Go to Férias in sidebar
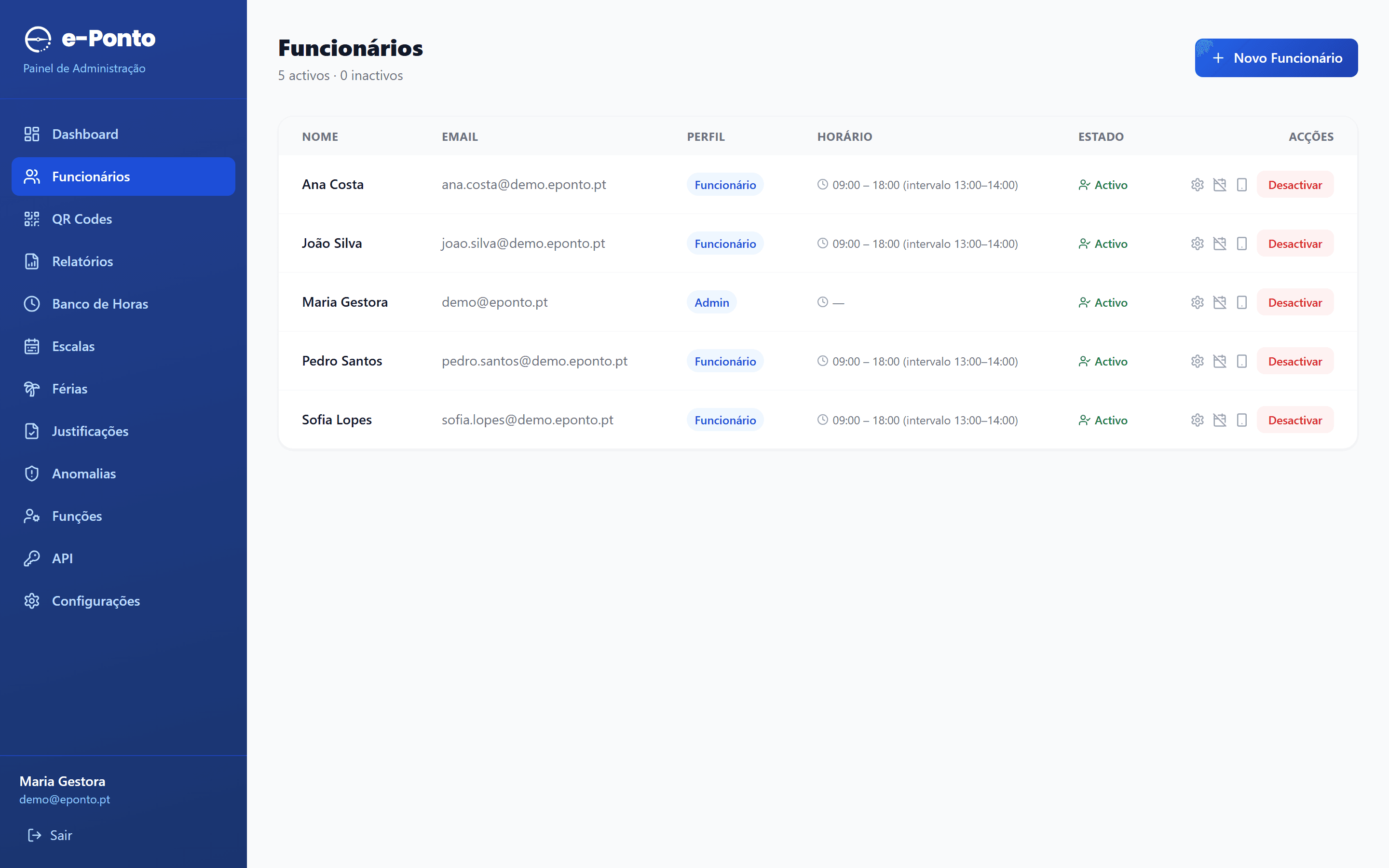This screenshot has height=868, width=1389. [123, 389]
